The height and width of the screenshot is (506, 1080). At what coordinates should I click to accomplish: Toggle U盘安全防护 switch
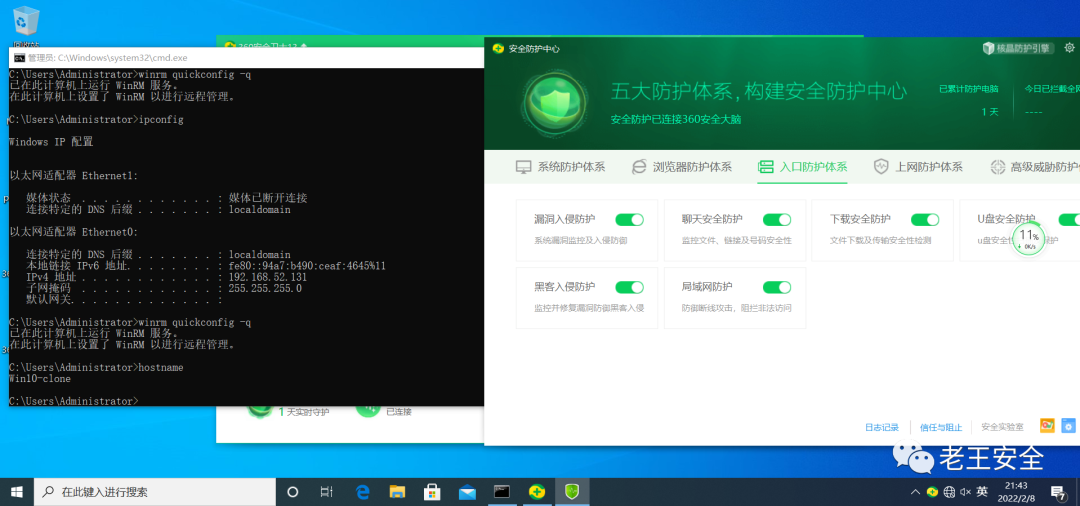coord(1069,220)
